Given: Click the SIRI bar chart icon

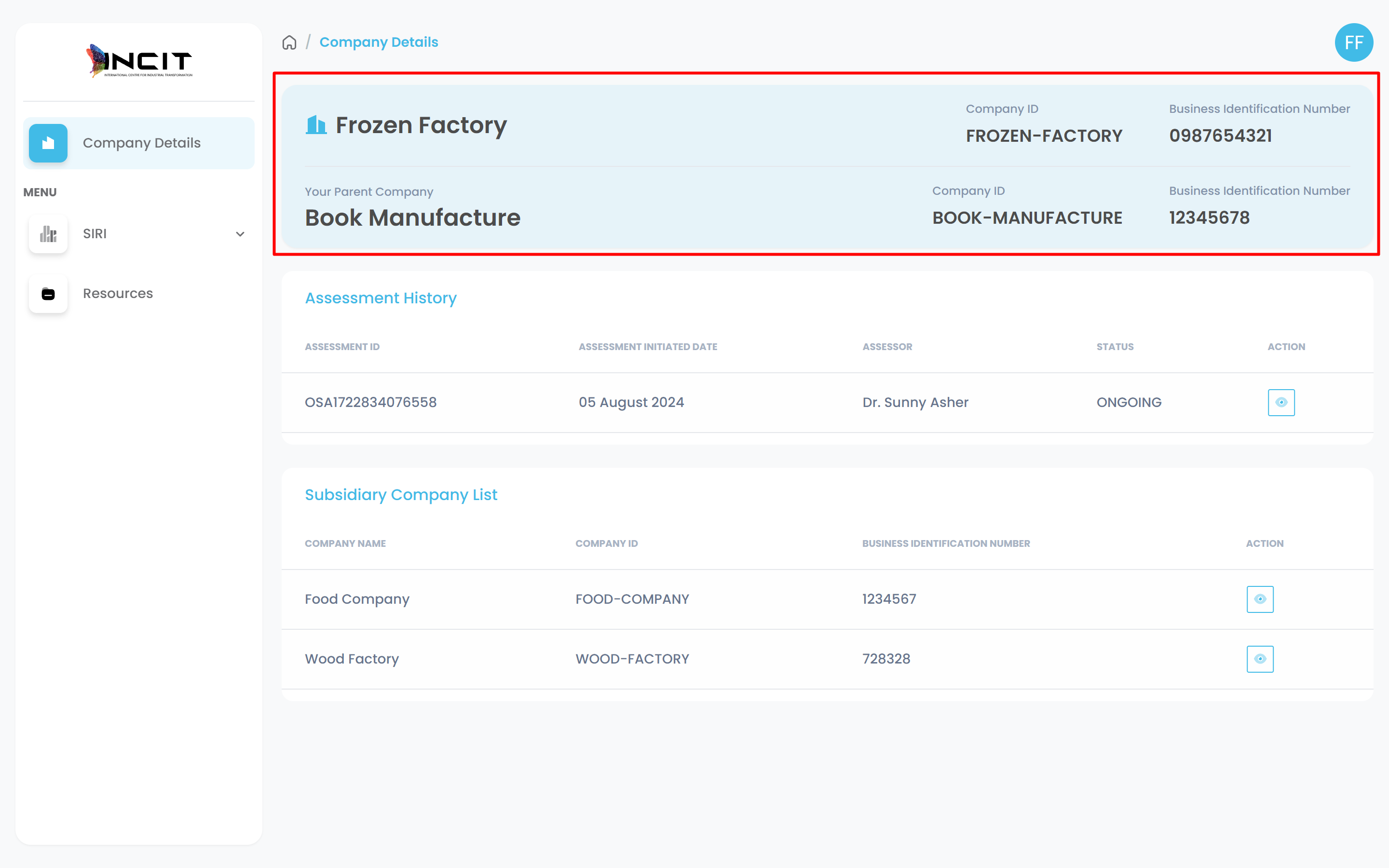Looking at the screenshot, I should click(48, 234).
